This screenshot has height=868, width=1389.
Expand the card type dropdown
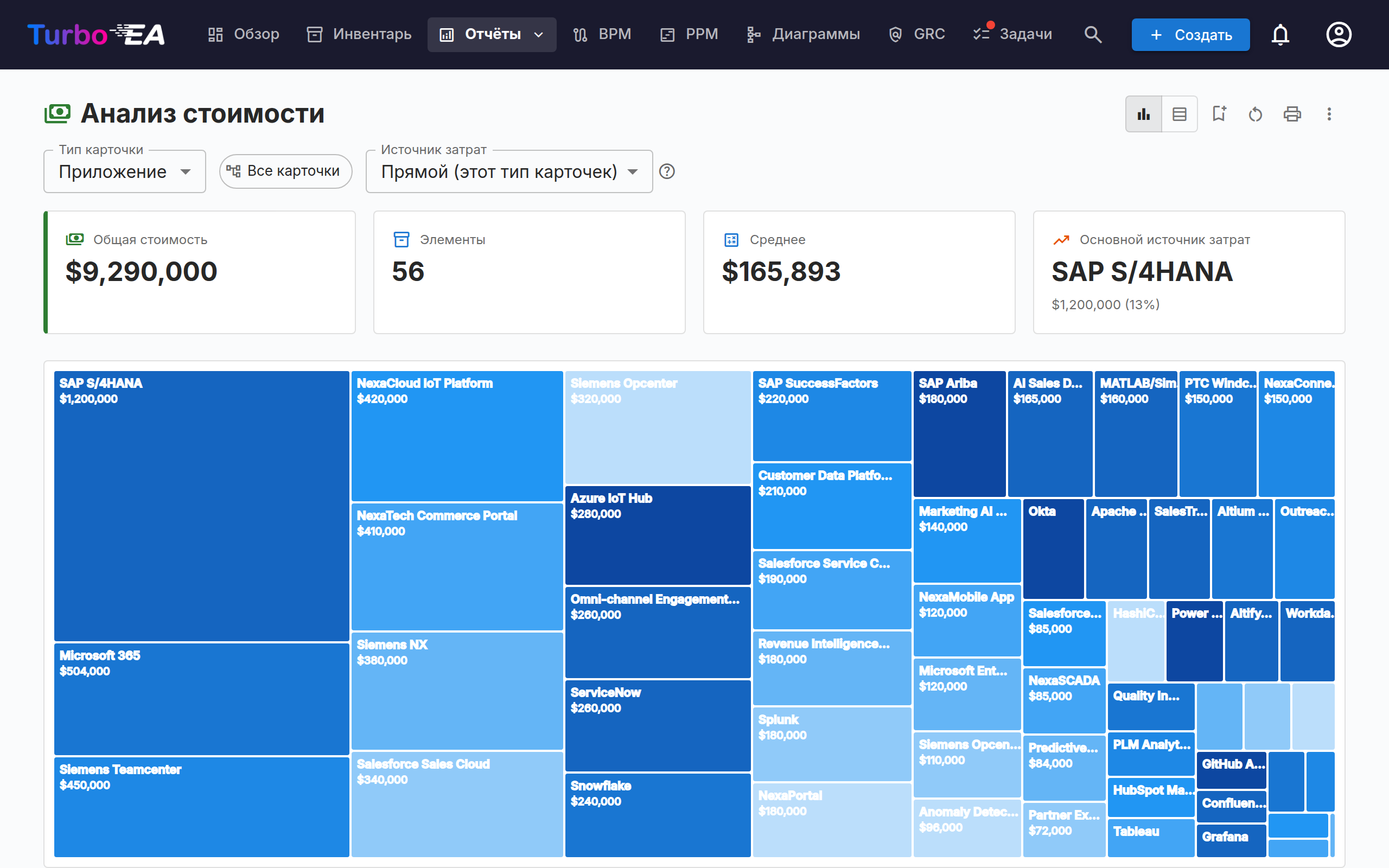click(125, 171)
